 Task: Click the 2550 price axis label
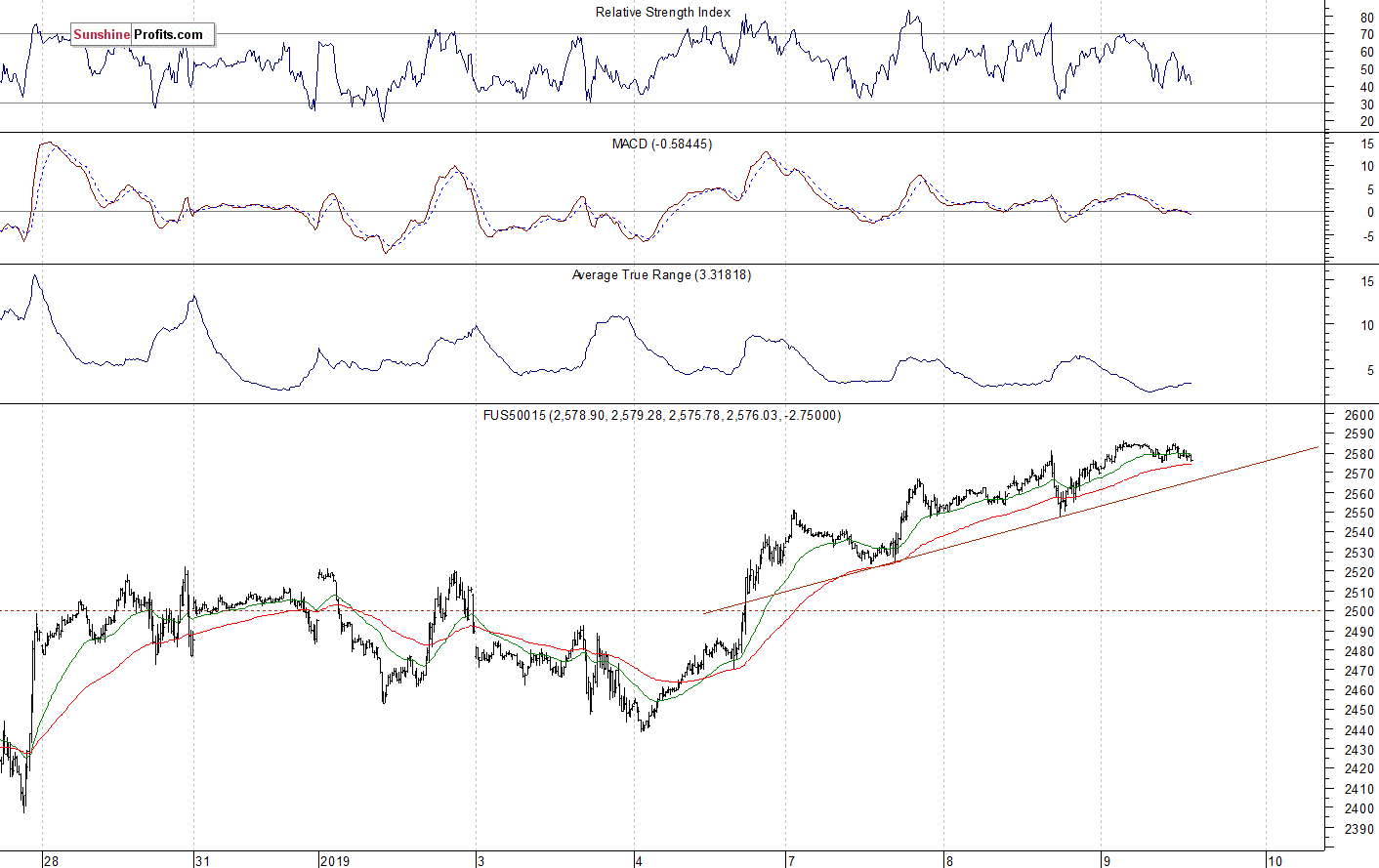1358,514
